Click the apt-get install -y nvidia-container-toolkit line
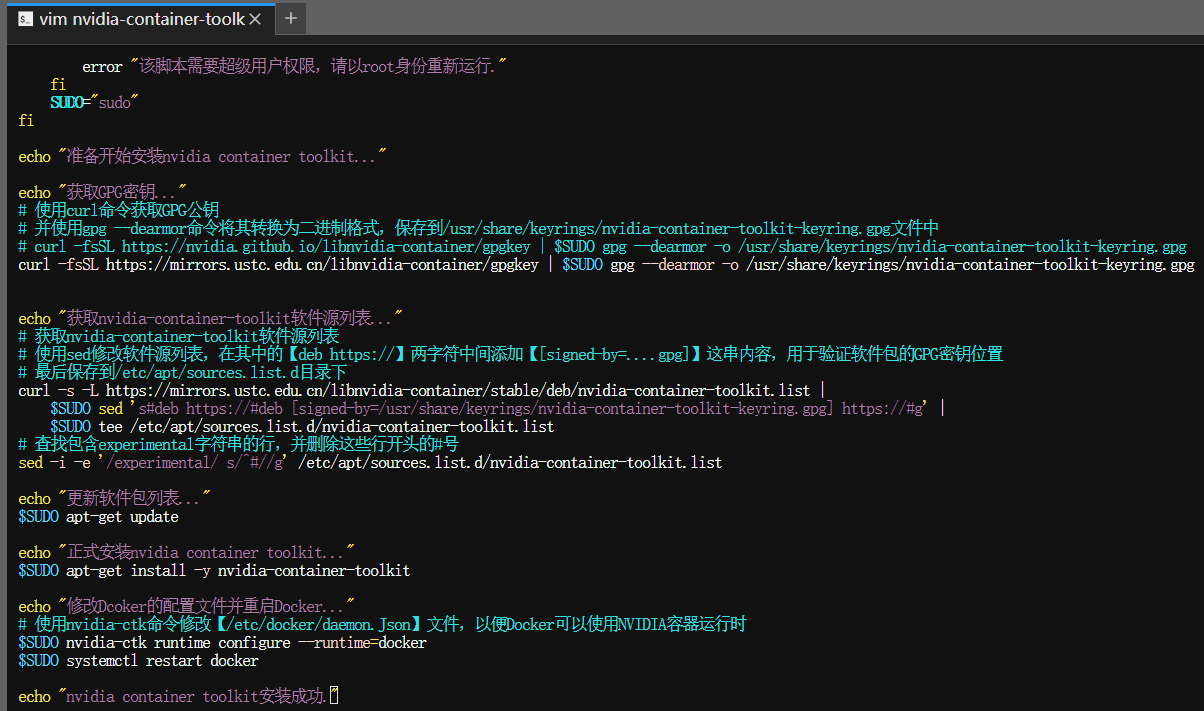The width and height of the screenshot is (1204, 711). pos(214,571)
